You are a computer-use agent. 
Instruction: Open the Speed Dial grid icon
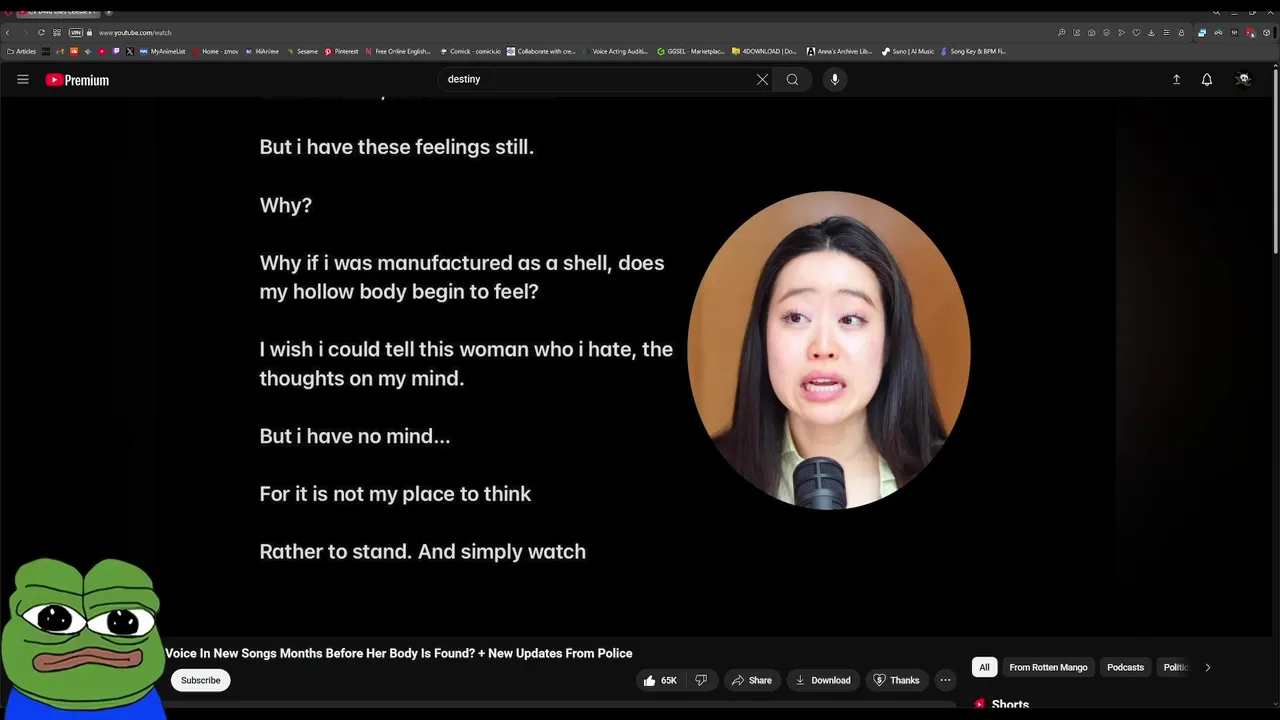point(57,33)
